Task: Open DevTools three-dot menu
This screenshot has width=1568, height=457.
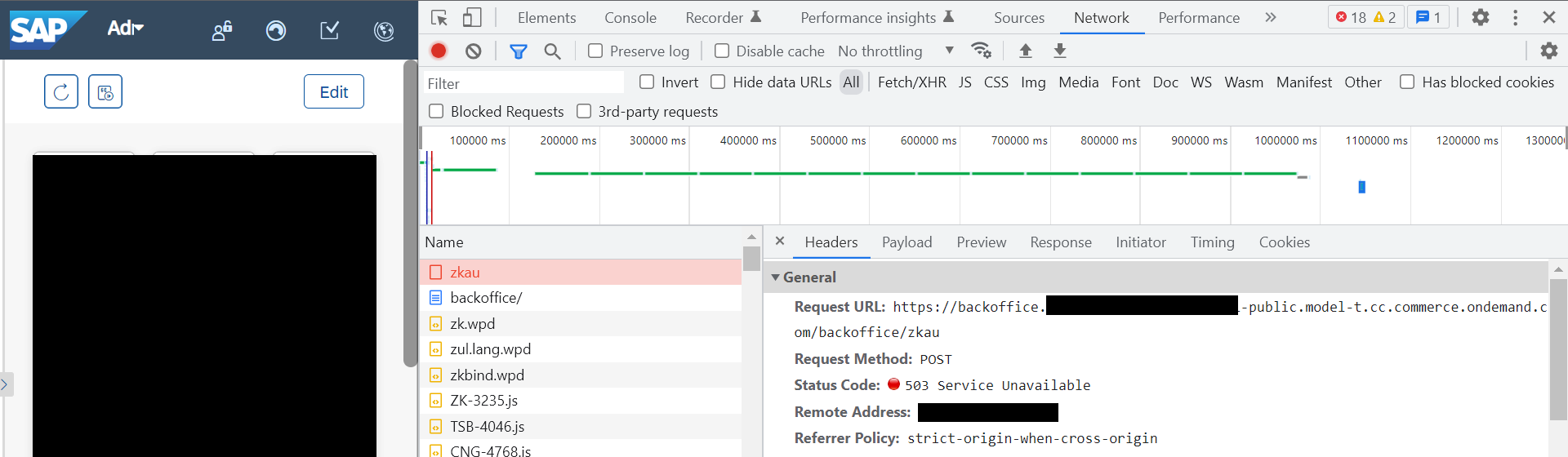Action: coord(1515,17)
